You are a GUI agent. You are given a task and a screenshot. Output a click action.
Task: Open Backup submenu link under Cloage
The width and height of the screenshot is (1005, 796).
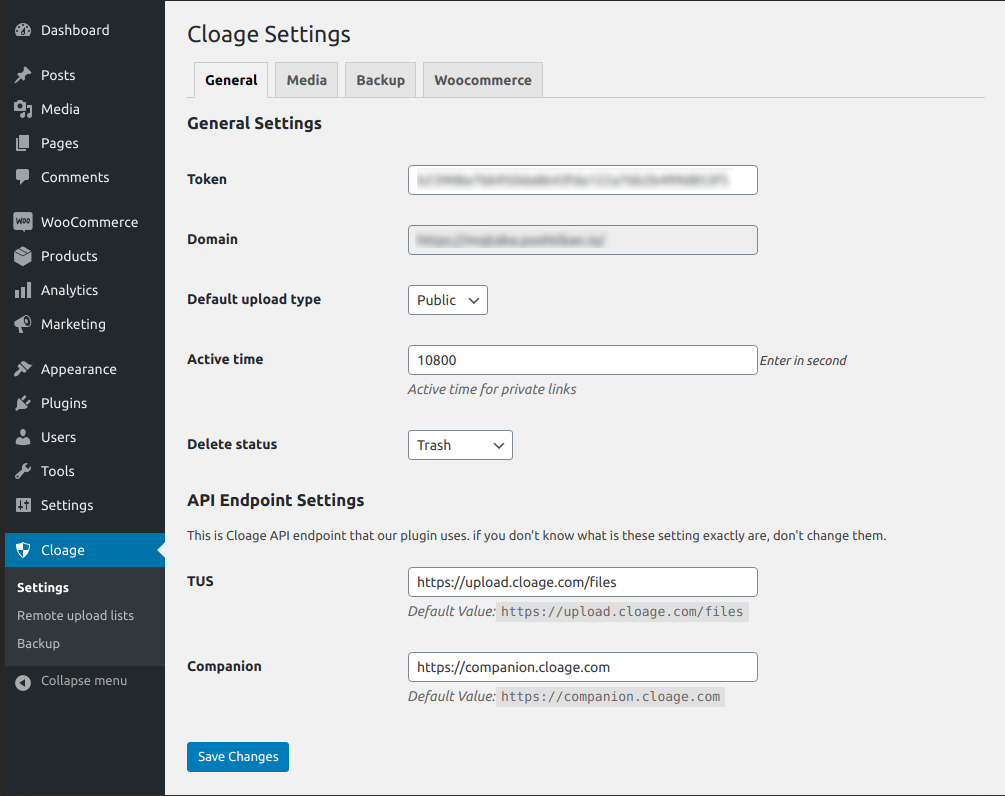pos(38,643)
